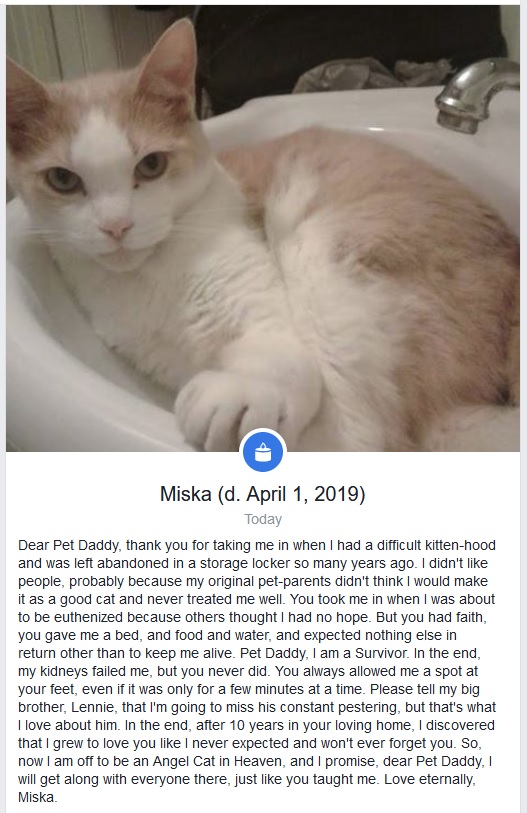Click the chrome faucet in the photo
The height and width of the screenshot is (813, 527).
tap(475, 96)
